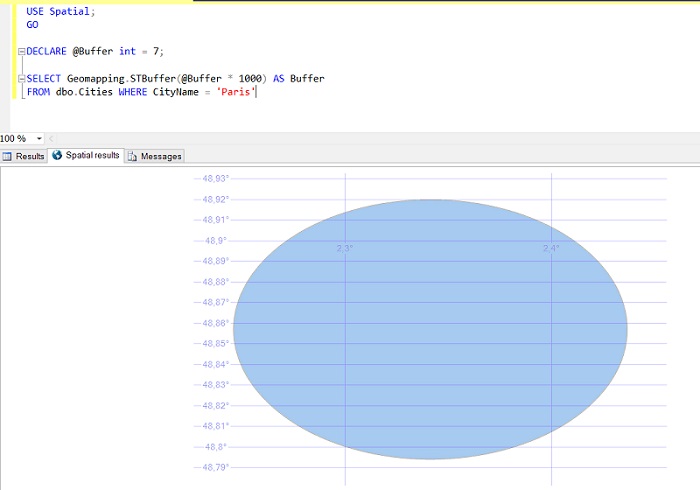Click the GO keyword in editor
Image resolution: width=700 pixels, height=490 pixels.
pos(33,25)
